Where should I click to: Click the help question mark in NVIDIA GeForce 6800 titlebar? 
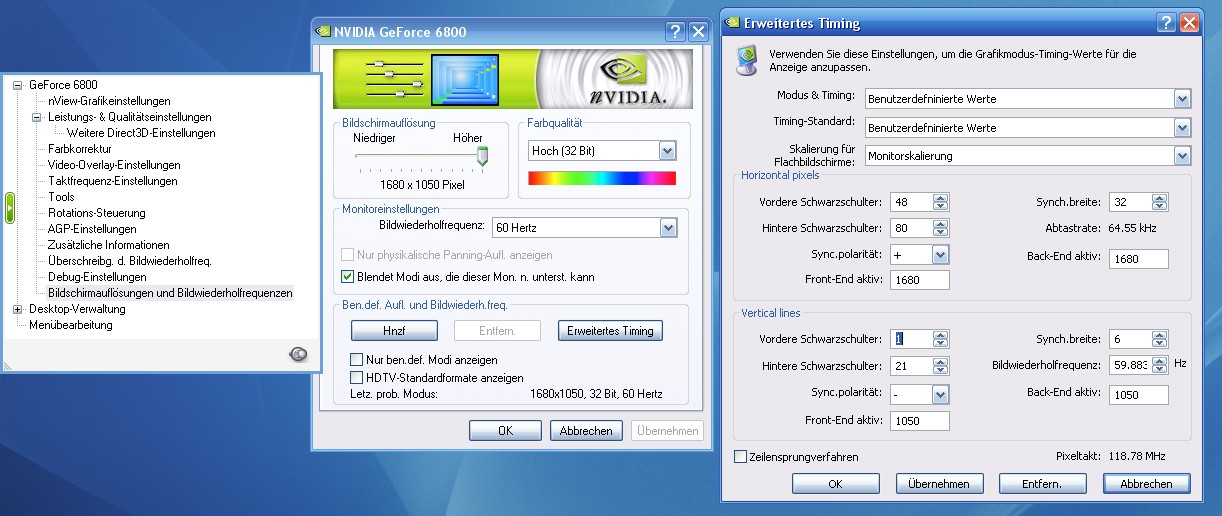coord(676,31)
